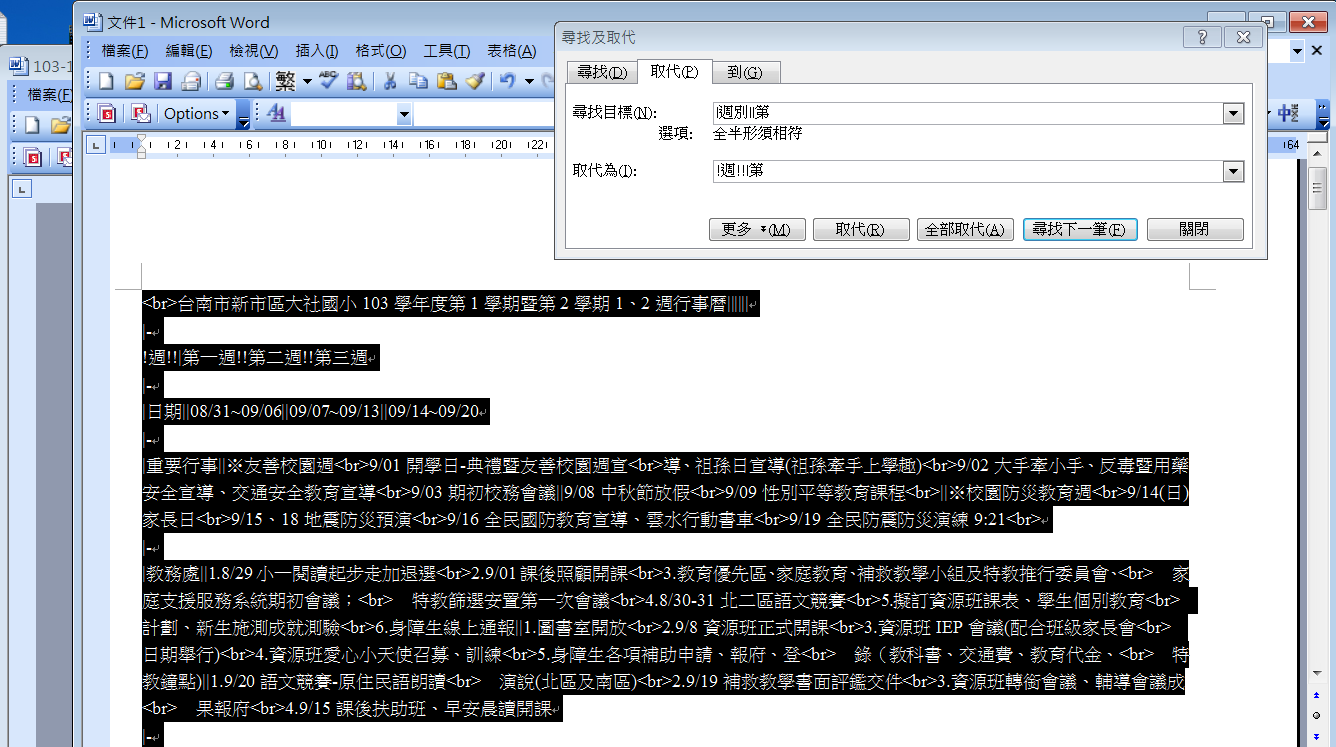Click the Research binoculars-book icon
This screenshot has width=1336, height=747.
356,81
